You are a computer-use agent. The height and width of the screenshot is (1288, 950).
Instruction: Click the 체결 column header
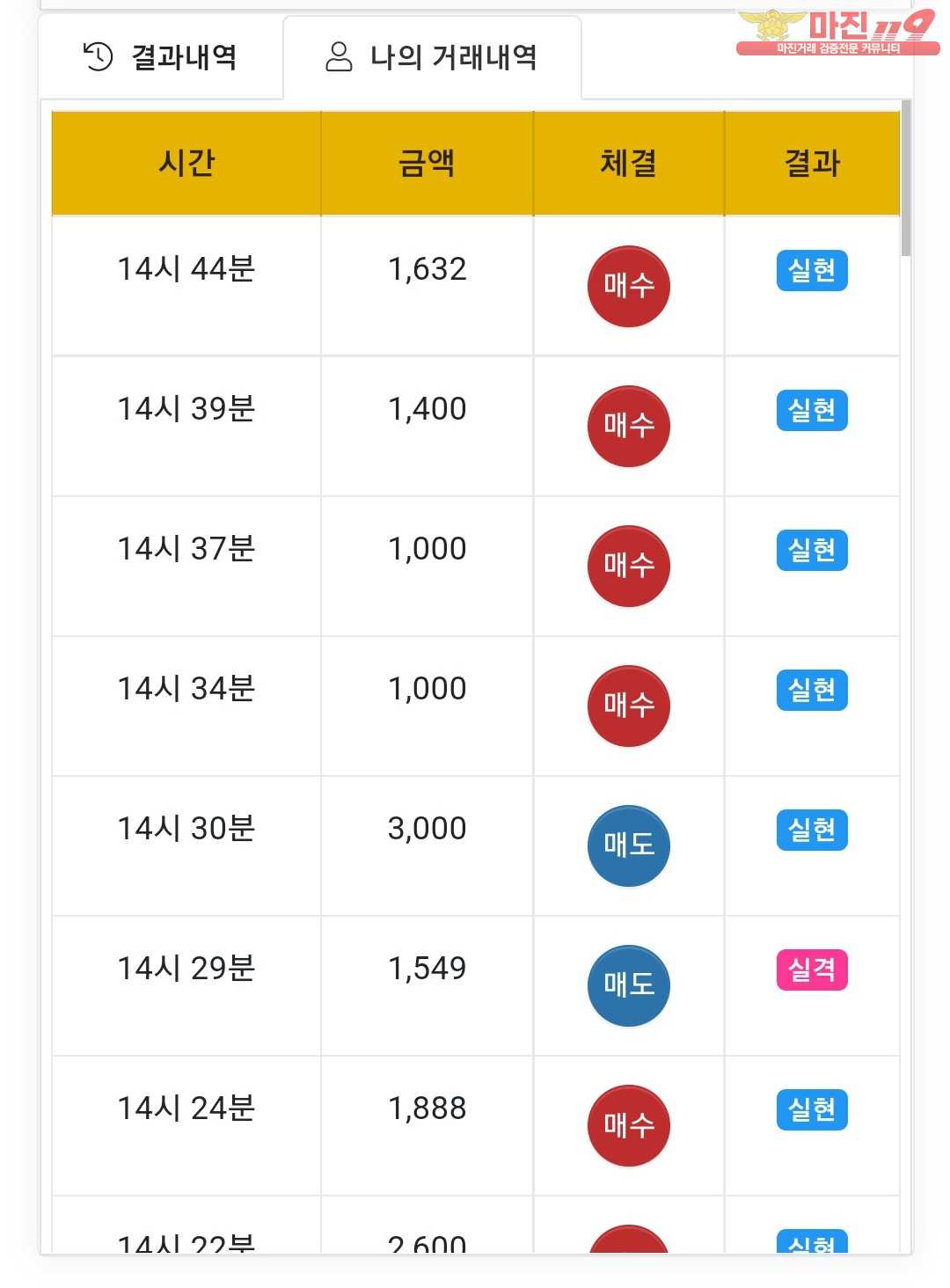(628, 164)
